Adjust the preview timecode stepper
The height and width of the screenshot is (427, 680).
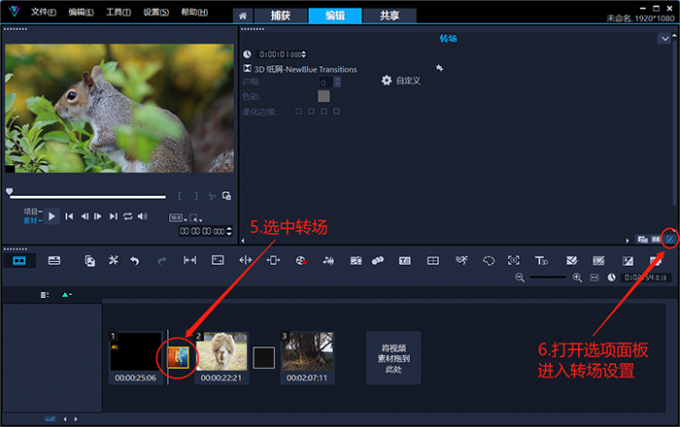229,231
